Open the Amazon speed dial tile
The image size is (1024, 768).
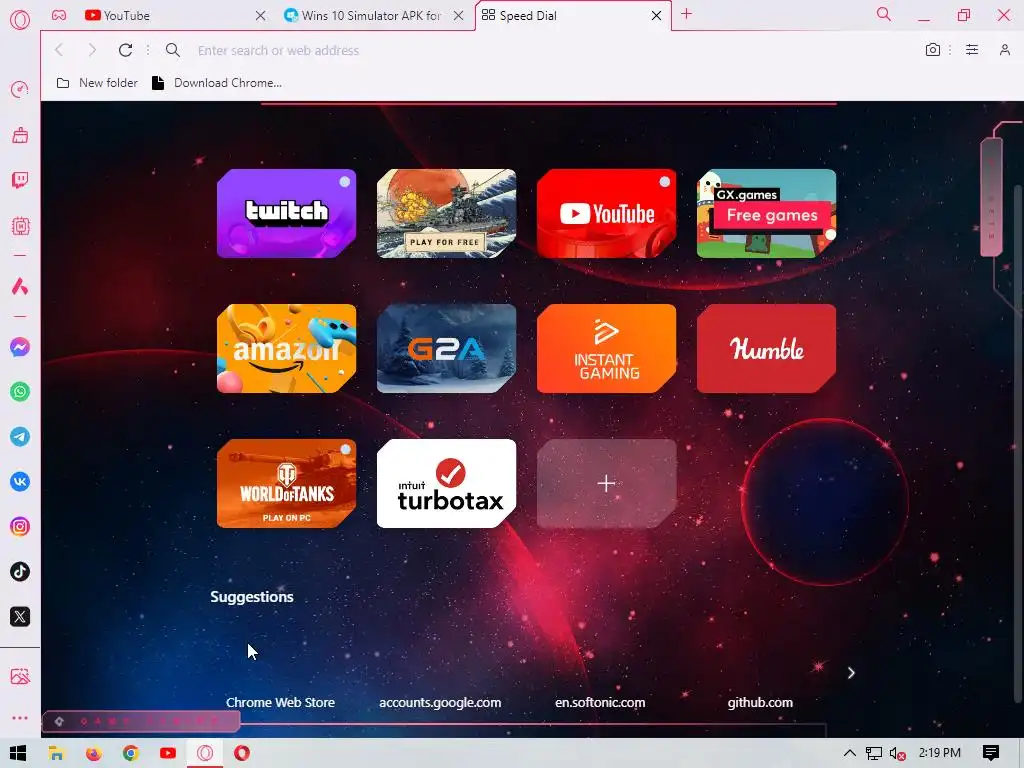point(287,349)
